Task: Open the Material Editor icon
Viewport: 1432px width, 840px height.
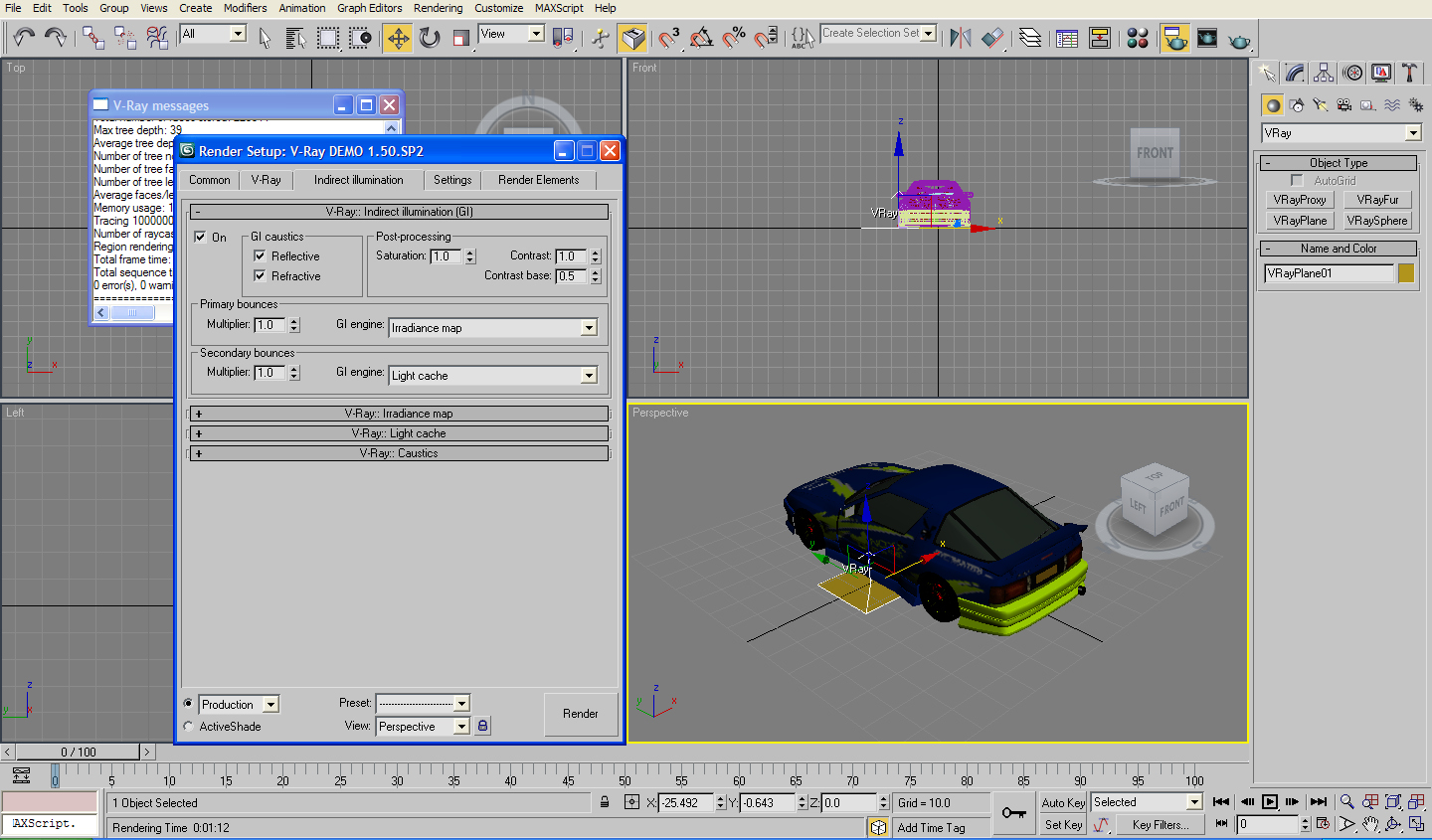Action: tap(1138, 38)
